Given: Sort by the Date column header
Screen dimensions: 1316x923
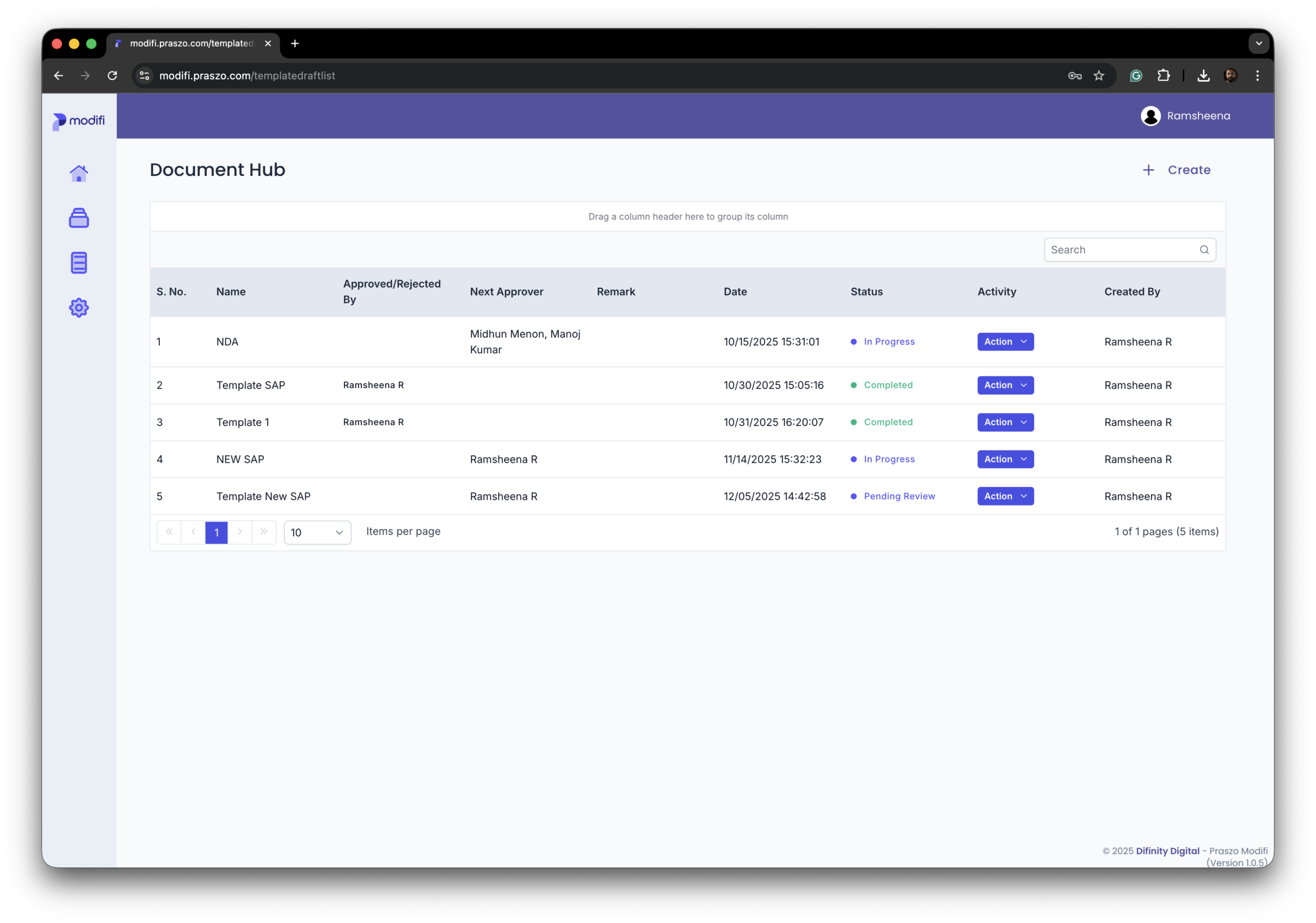Looking at the screenshot, I should point(735,292).
